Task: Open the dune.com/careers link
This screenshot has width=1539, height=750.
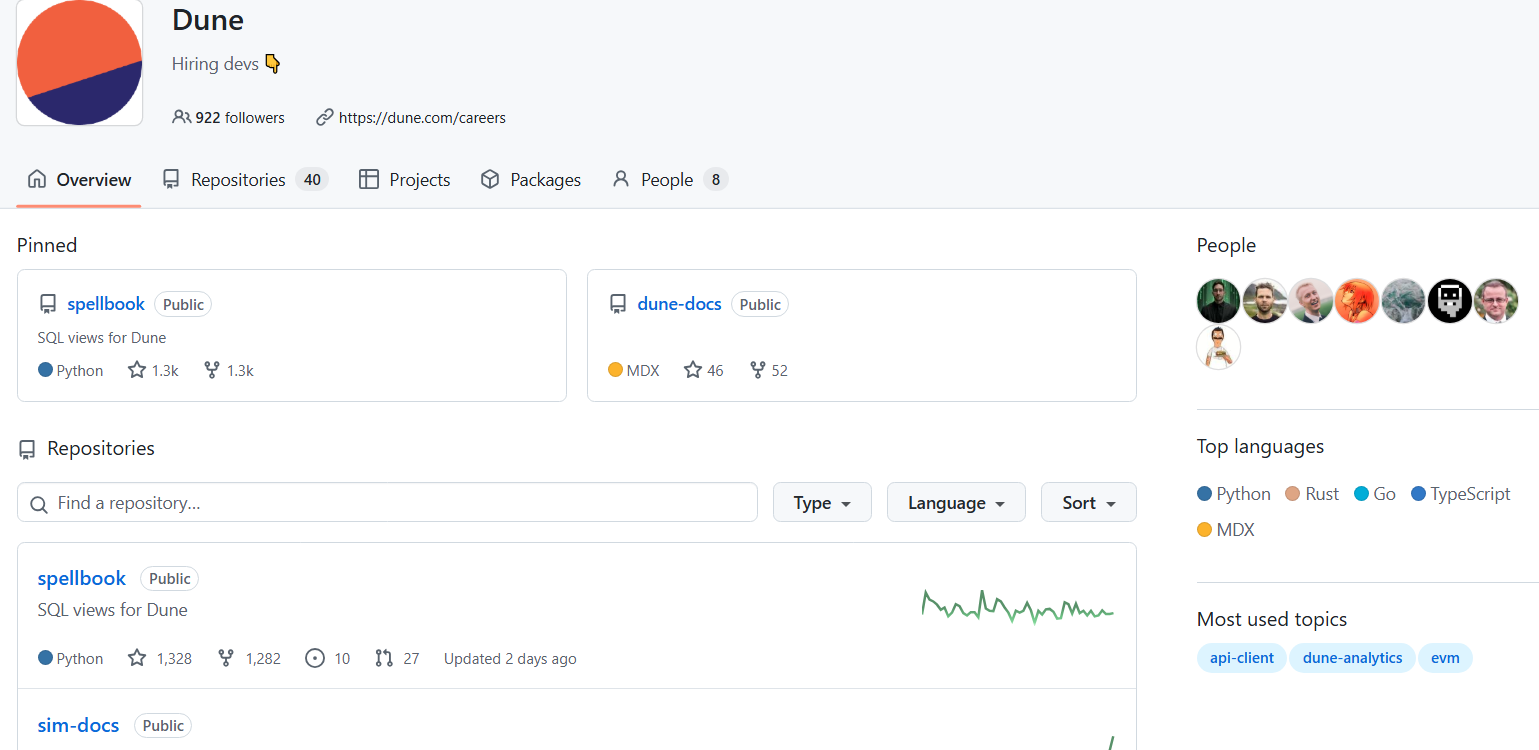Action: click(421, 117)
